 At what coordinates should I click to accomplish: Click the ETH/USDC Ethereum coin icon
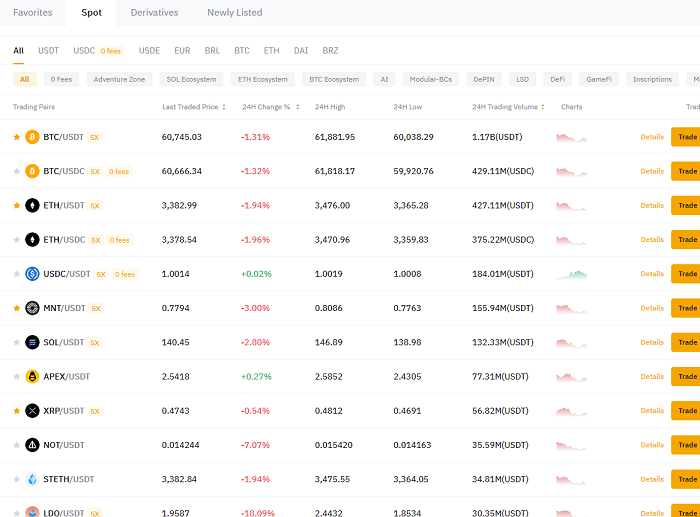(x=32, y=240)
